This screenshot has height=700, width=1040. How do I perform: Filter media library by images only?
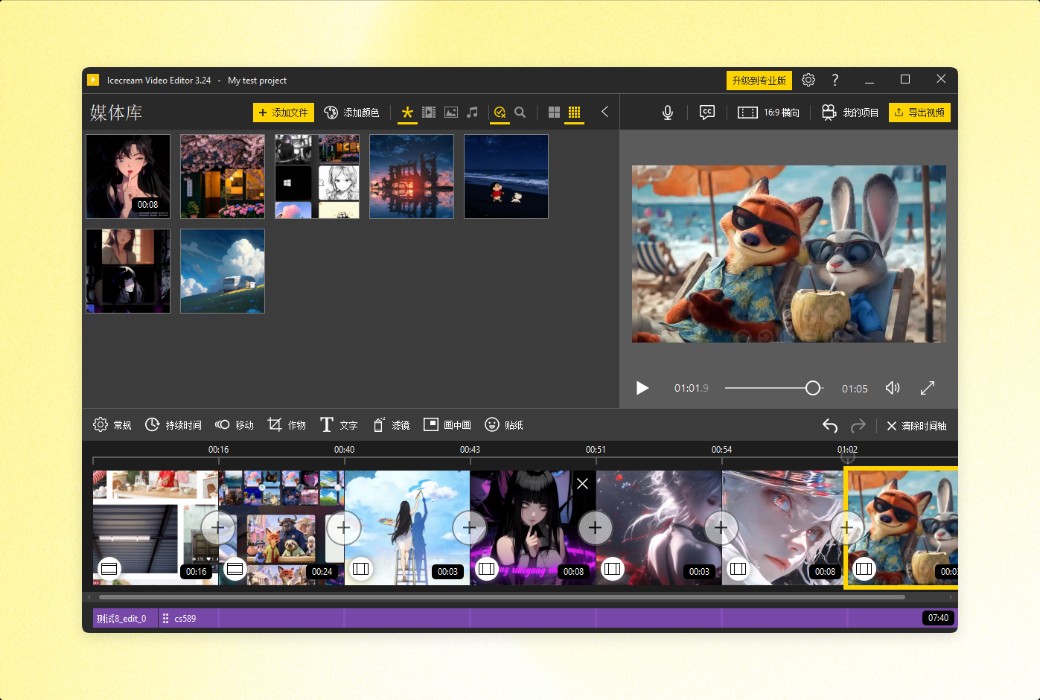pyautogui.click(x=453, y=112)
